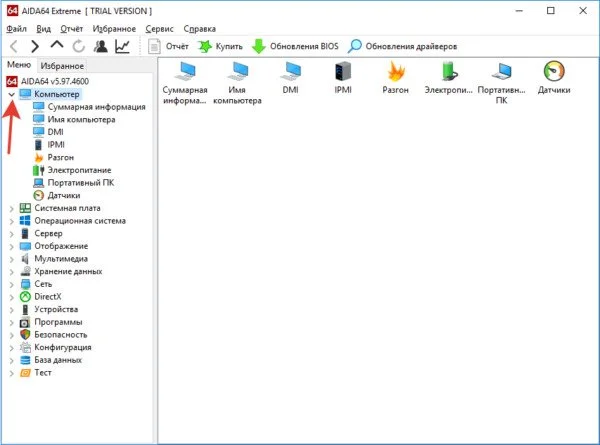This screenshot has height=445, width=600.
Task: Expand the Сеть tree node
Action: [11, 284]
